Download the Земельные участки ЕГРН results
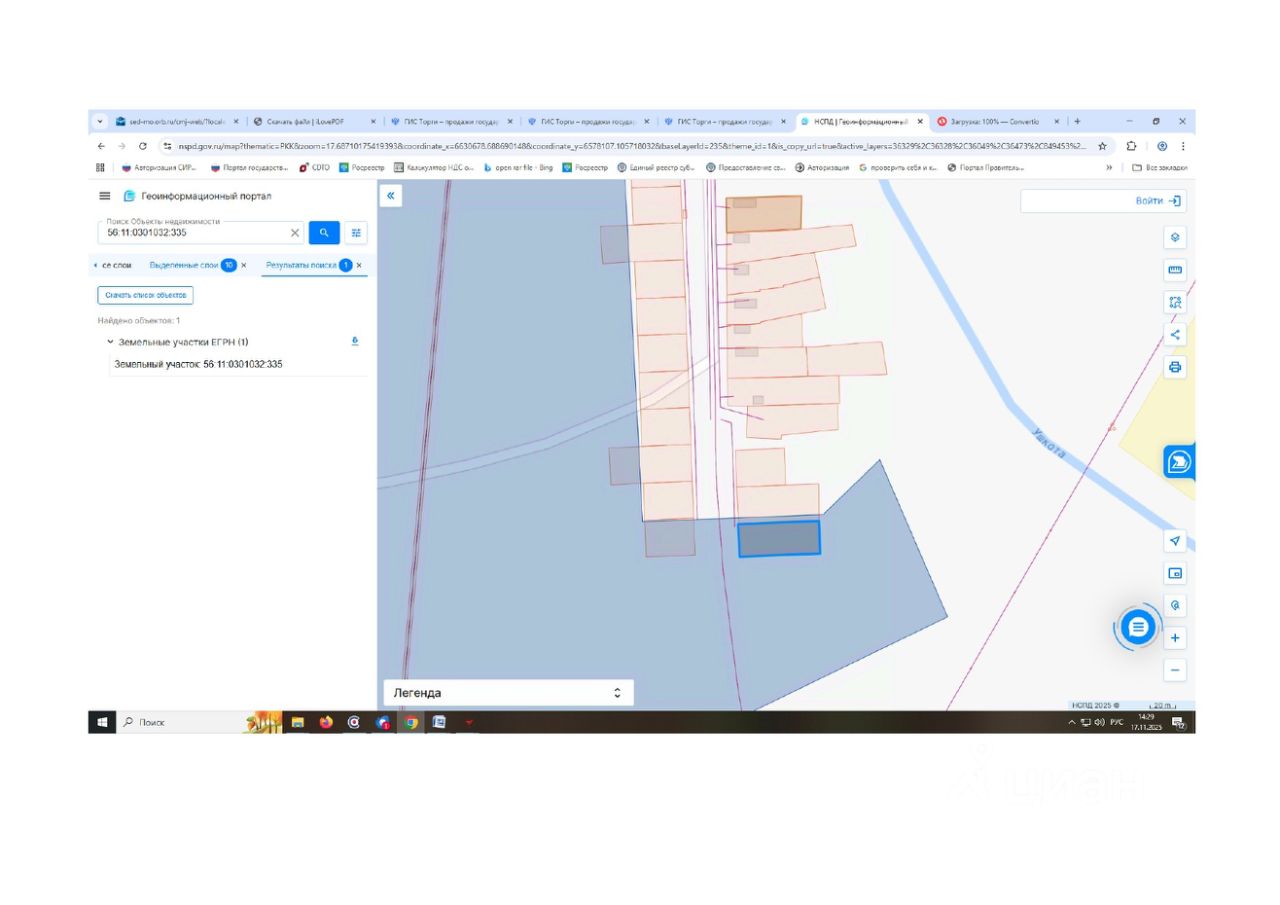 coord(355,341)
